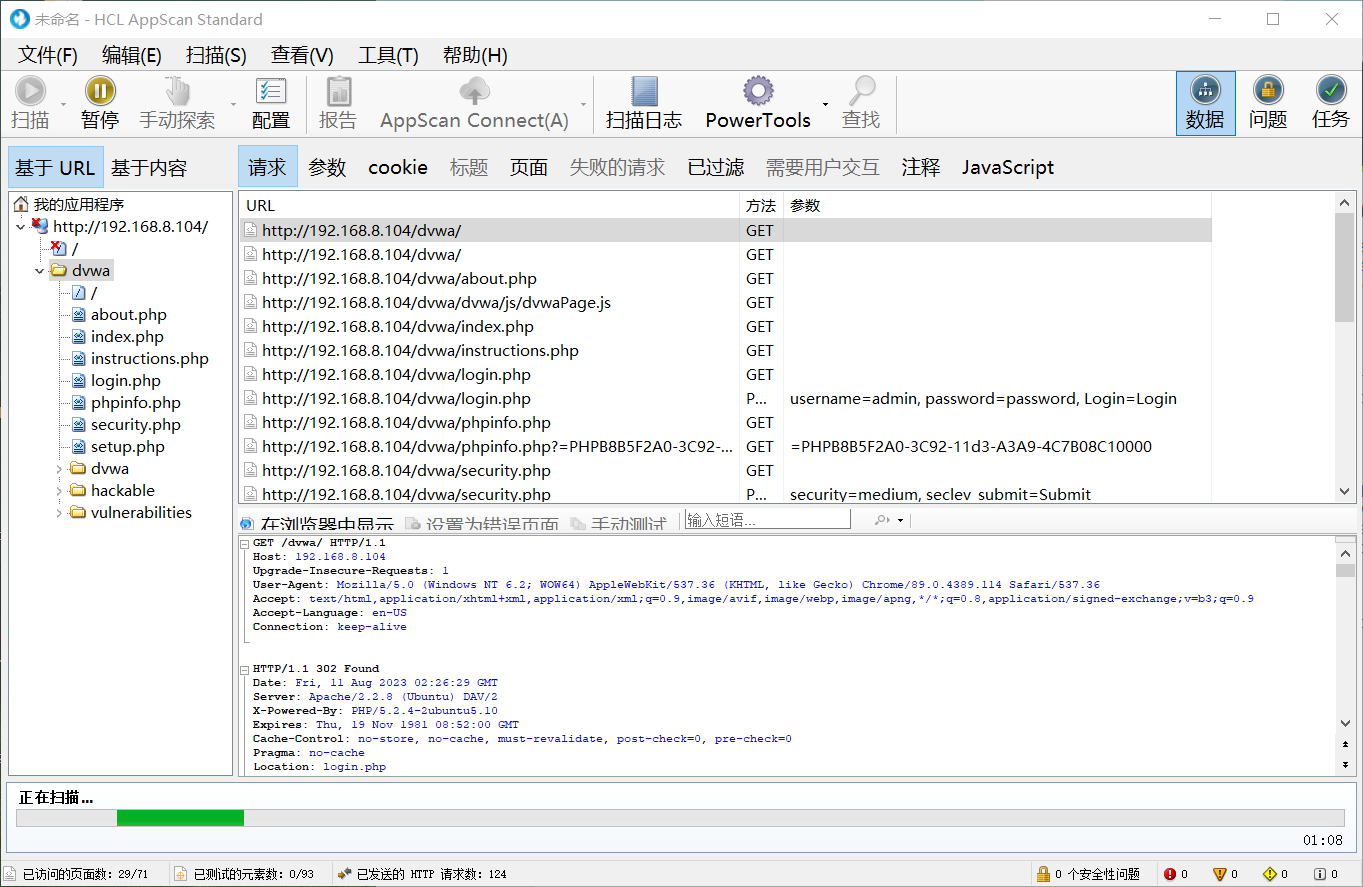The image size is (1363, 887).
Task: Click the AppScan Connect(A) cloud icon
Action: click(x=474, y=91)
